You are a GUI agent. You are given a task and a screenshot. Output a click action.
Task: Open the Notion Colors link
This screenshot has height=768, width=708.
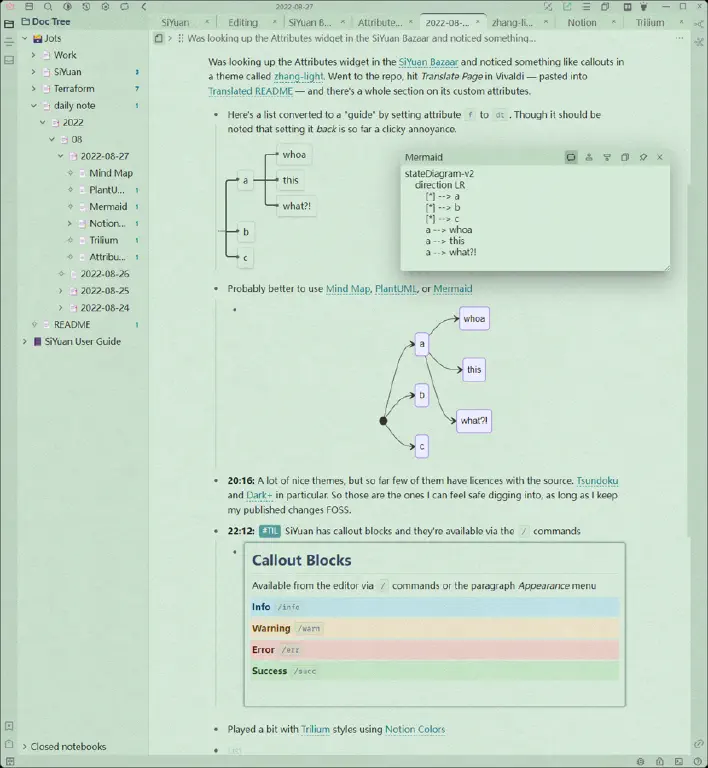pyautogui.click(x=415, y=729)
